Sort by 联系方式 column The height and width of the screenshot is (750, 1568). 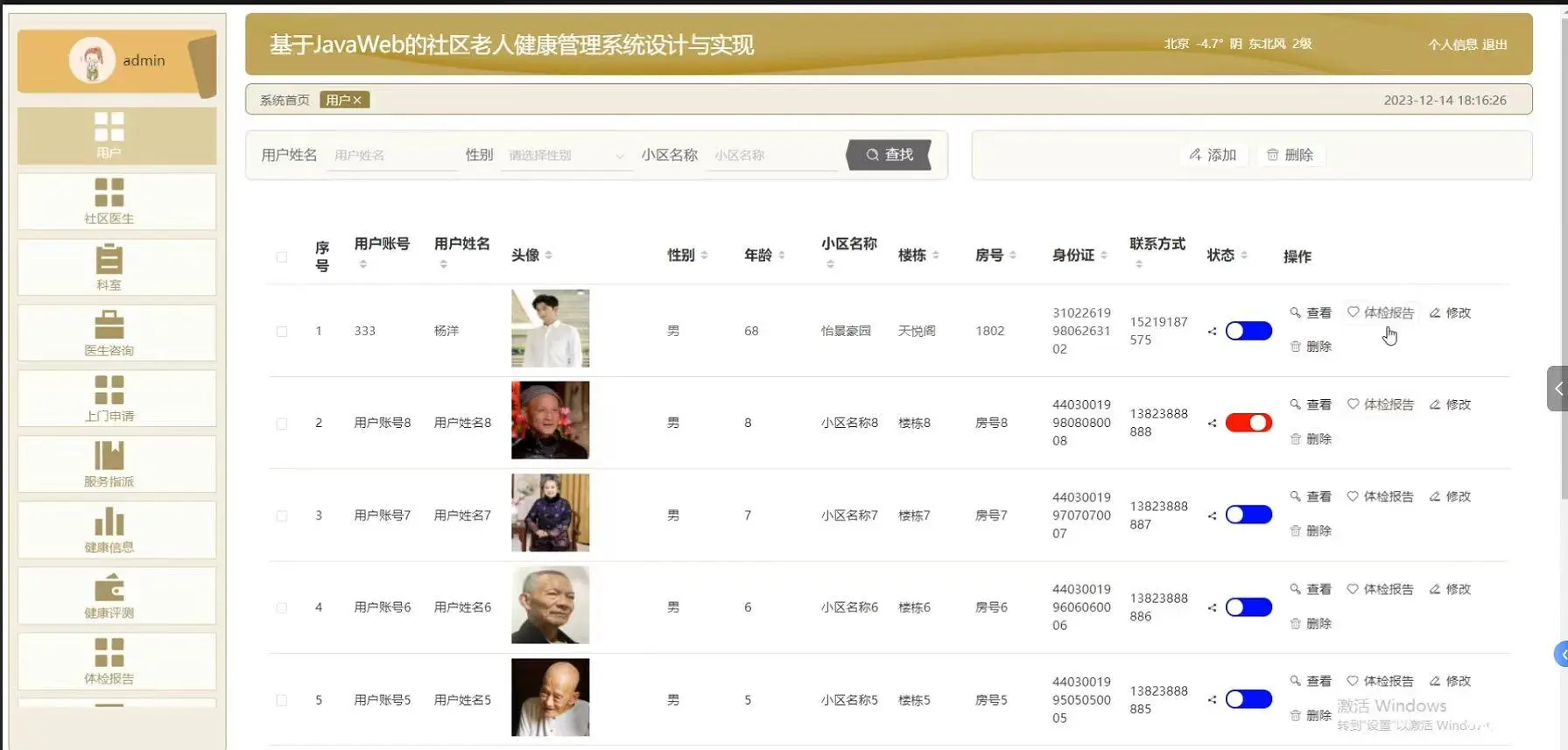point(1139,264)
